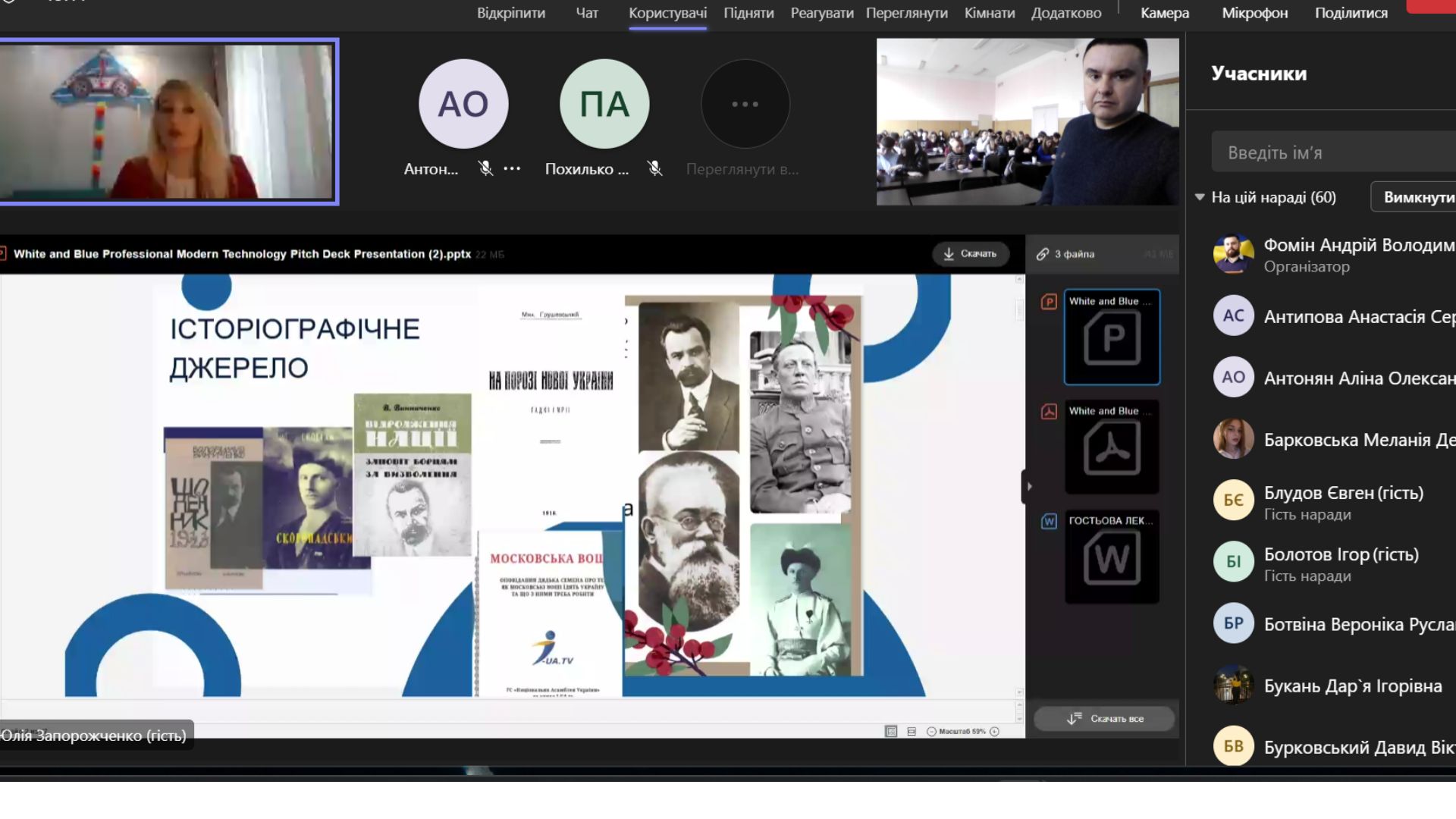
Task: Click Букань Дар'я's photo avatar
Action: [x=1233, y=685]
